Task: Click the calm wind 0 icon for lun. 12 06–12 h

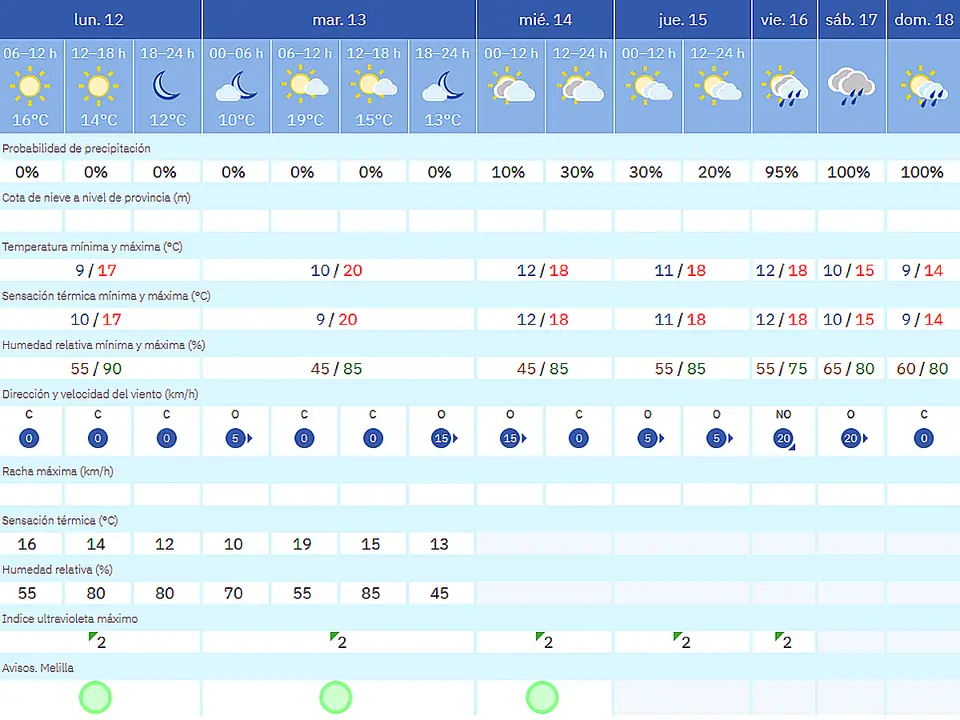Action: click(x=29, y=438)
